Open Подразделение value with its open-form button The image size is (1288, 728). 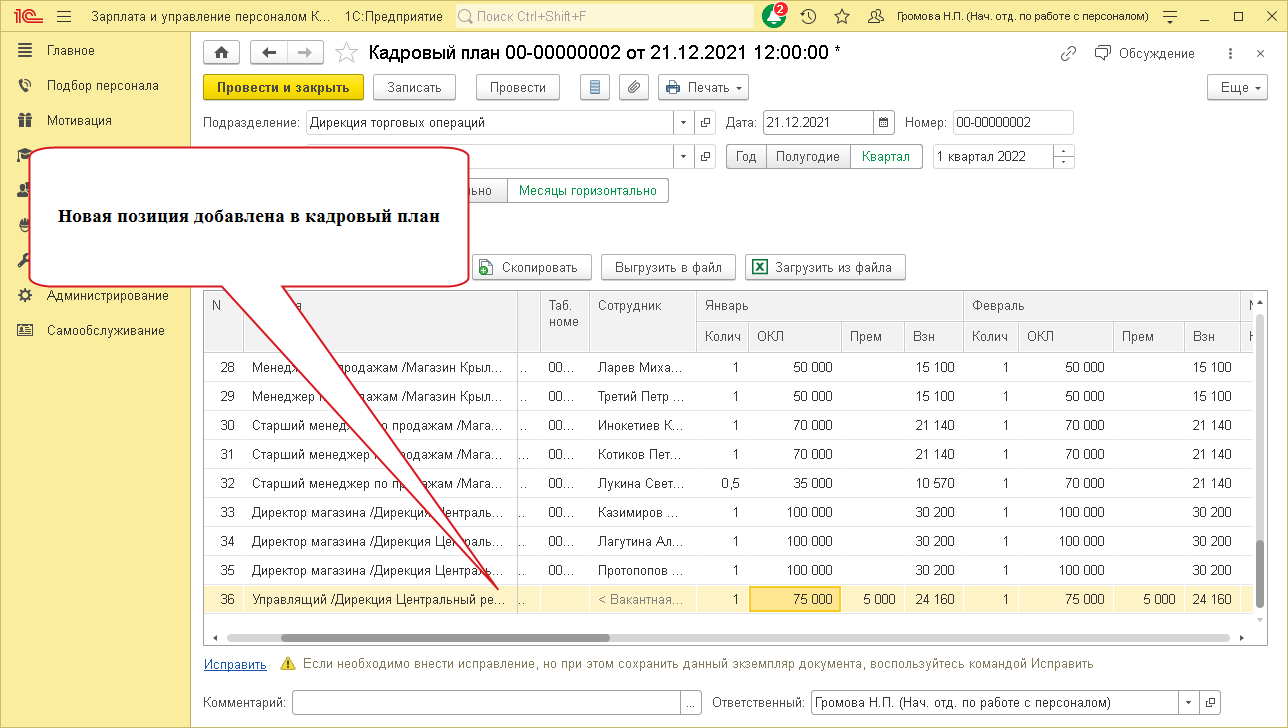click(x=706, y=123)
